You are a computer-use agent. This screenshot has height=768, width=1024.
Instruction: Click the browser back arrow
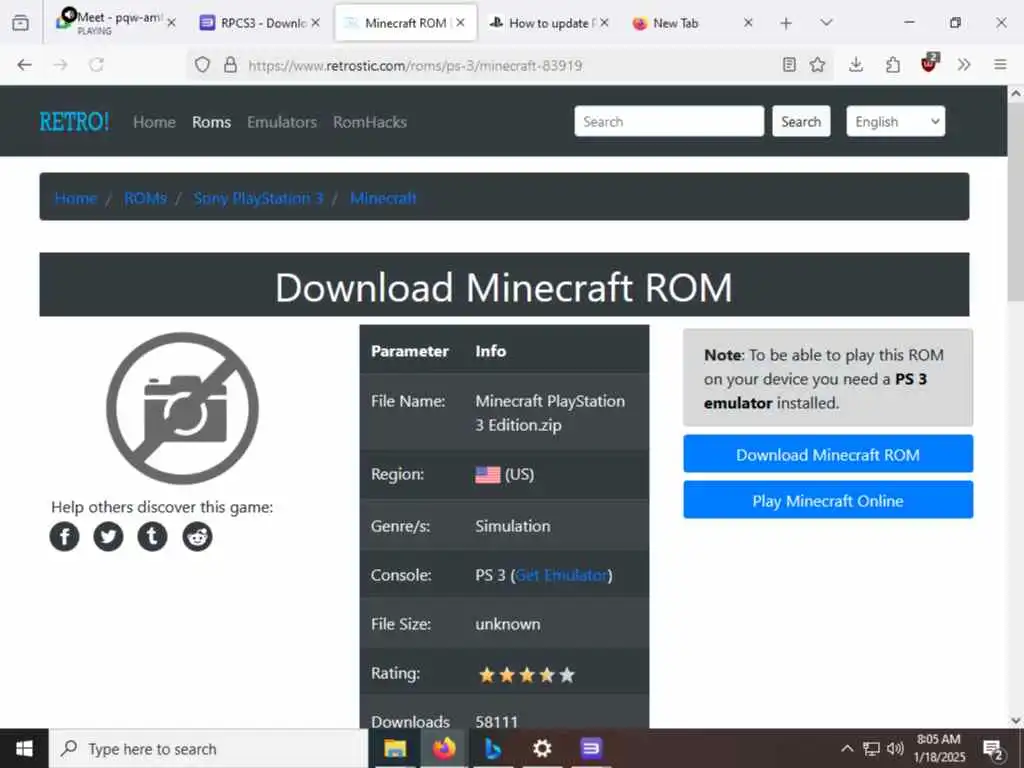[25, 65]
